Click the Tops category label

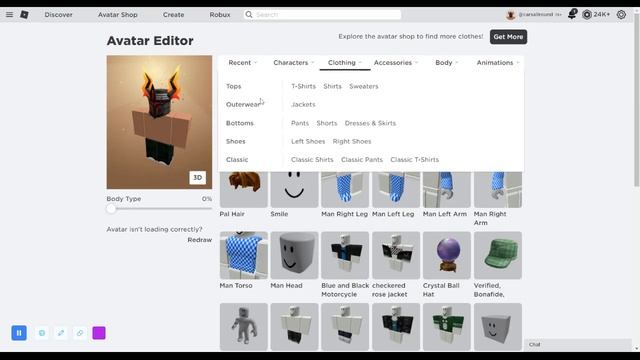click(233, 87)
